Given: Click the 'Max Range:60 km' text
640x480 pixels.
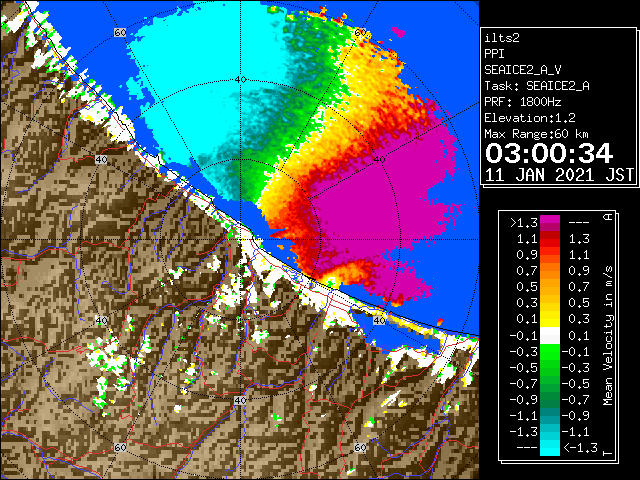Looking at the screenshot, I should pyautogui.click(x=536, y=134).
